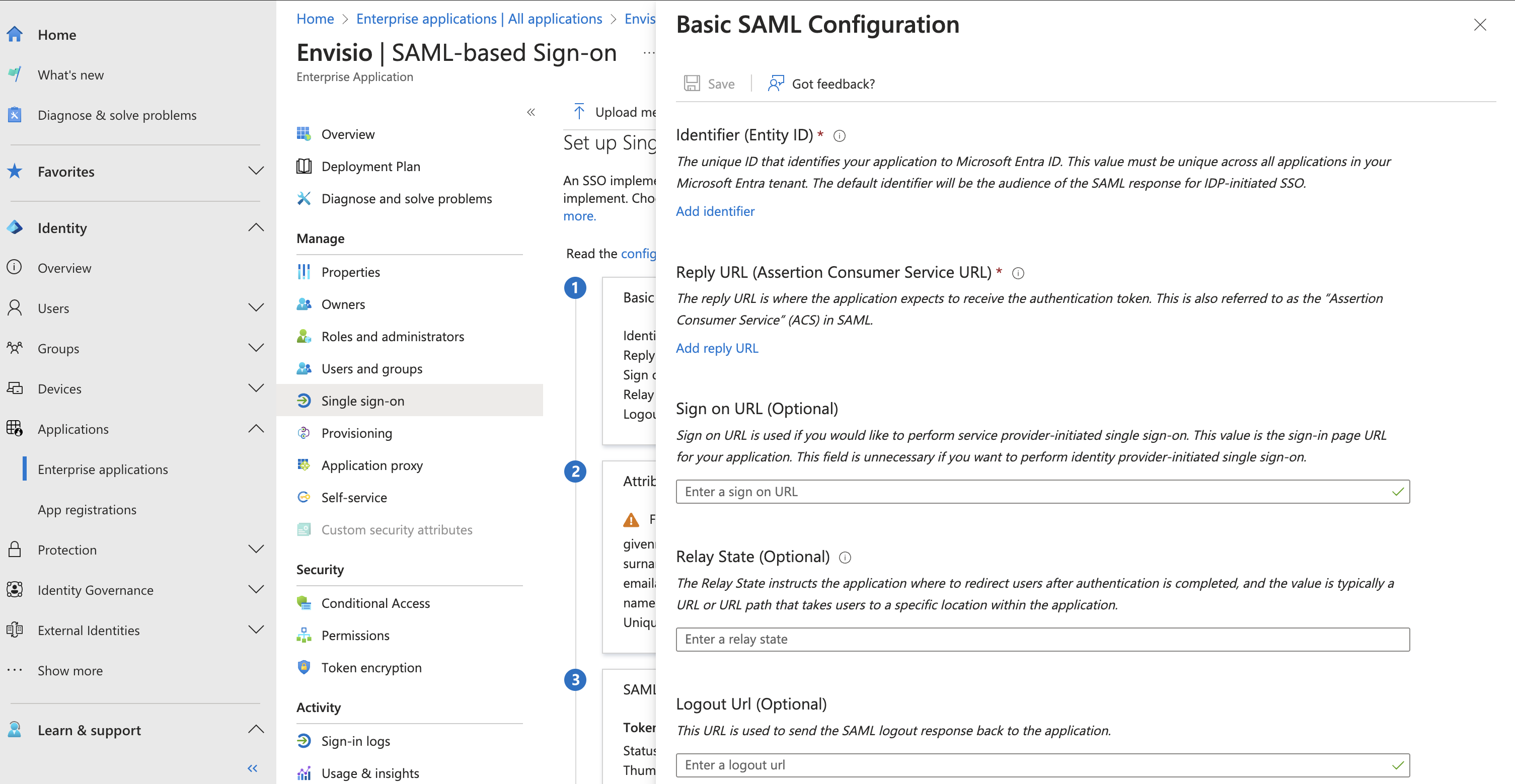Screen dimensions: 1515x784
Task: Click Enterprise applications | All applications breadcrumb
Action: [479, 19]
